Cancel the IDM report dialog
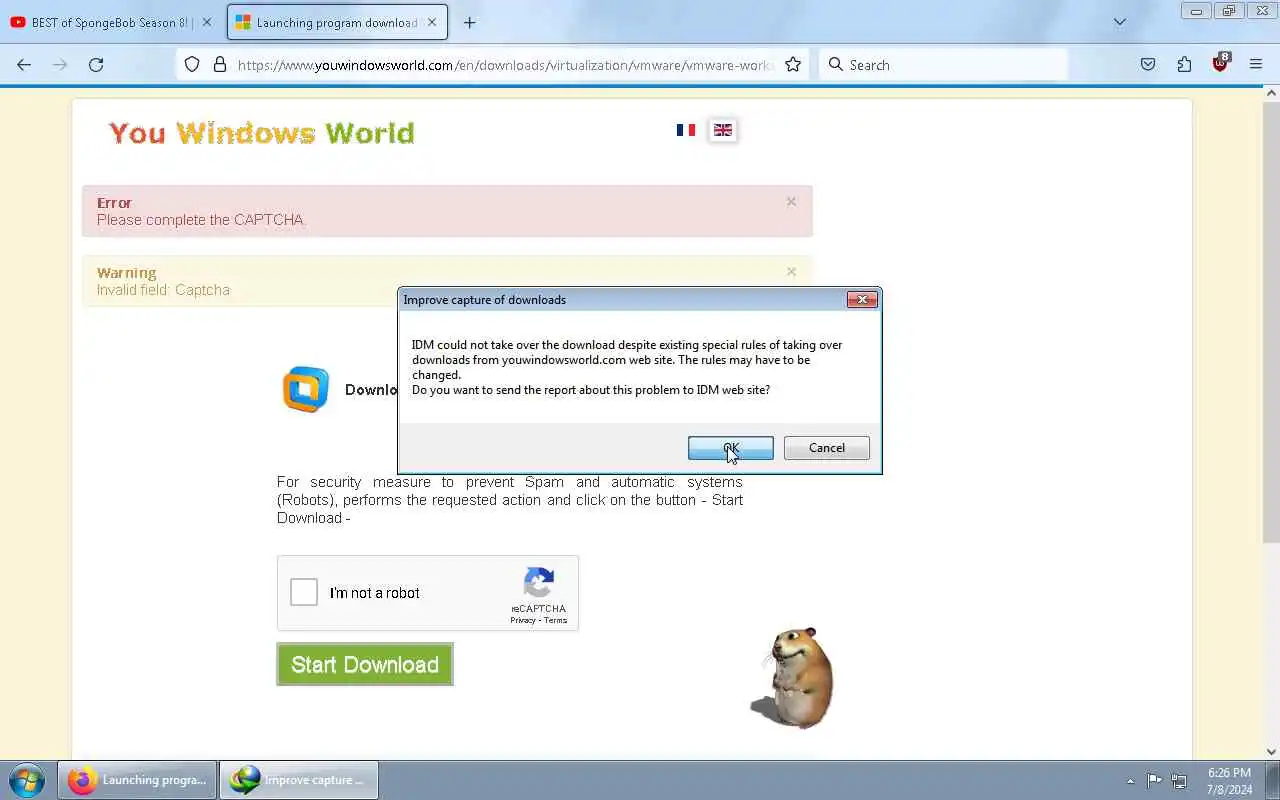Image resolution: width=1280 pixels, height=800 pixels. tap(826, 448)
